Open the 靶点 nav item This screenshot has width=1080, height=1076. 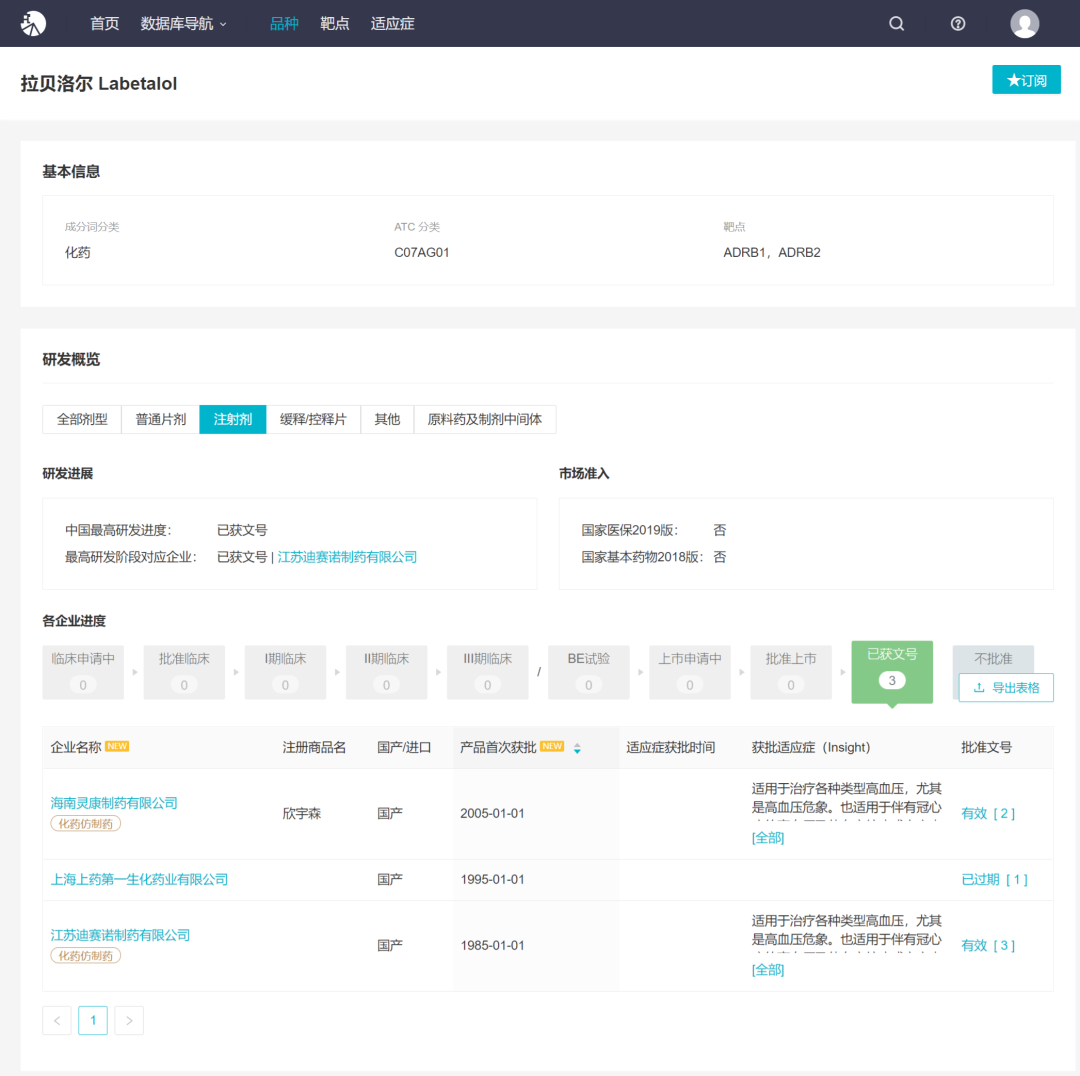tap(335, 23)
